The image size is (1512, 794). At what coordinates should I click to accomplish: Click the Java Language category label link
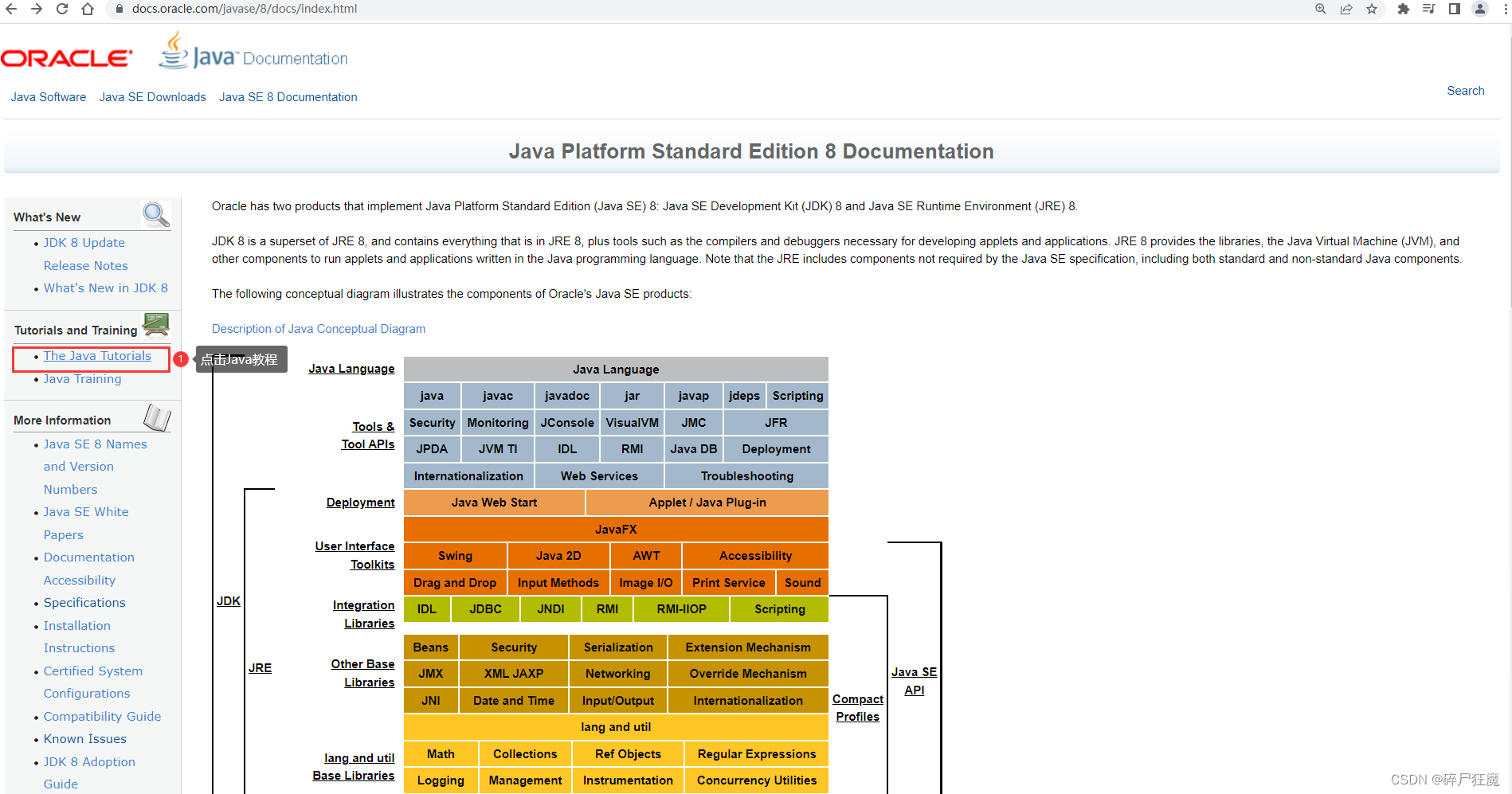351,369
